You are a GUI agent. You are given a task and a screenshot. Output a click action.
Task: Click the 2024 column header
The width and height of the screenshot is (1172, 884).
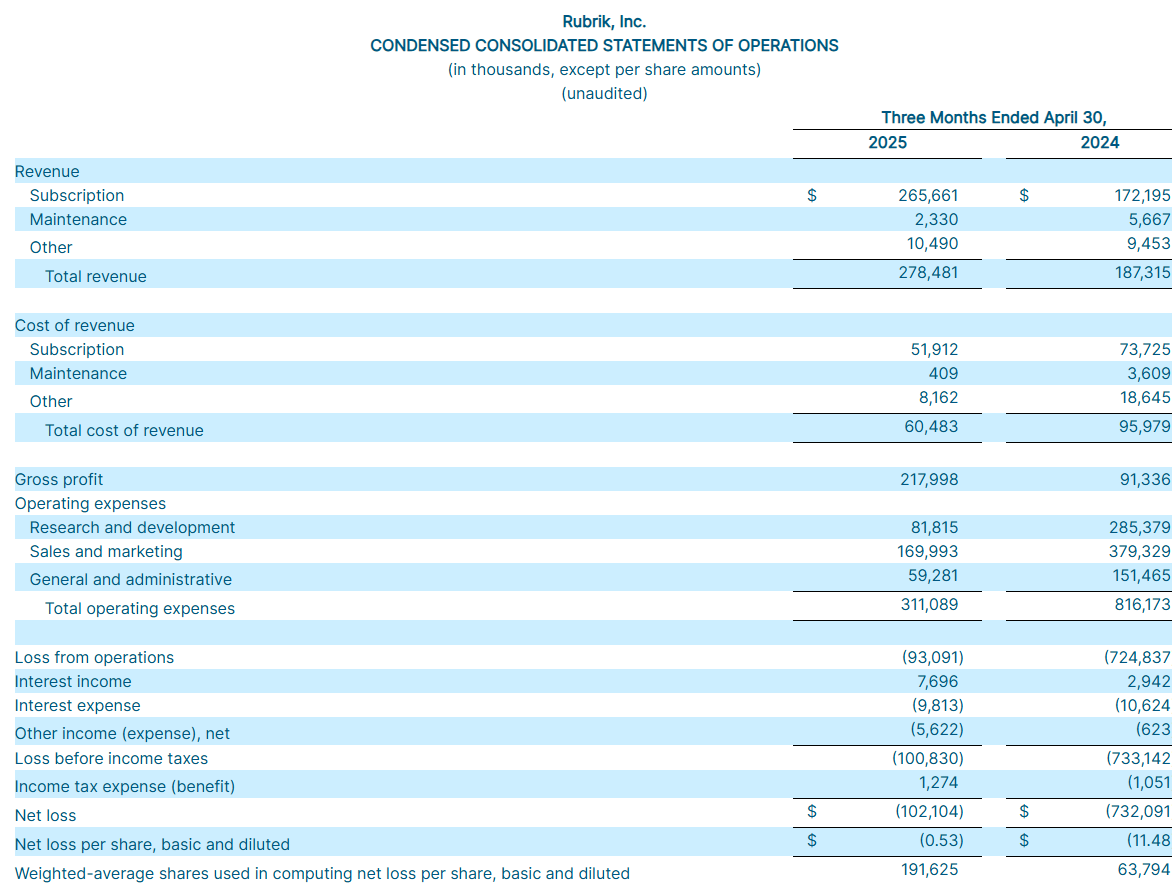coord(1099,143)
